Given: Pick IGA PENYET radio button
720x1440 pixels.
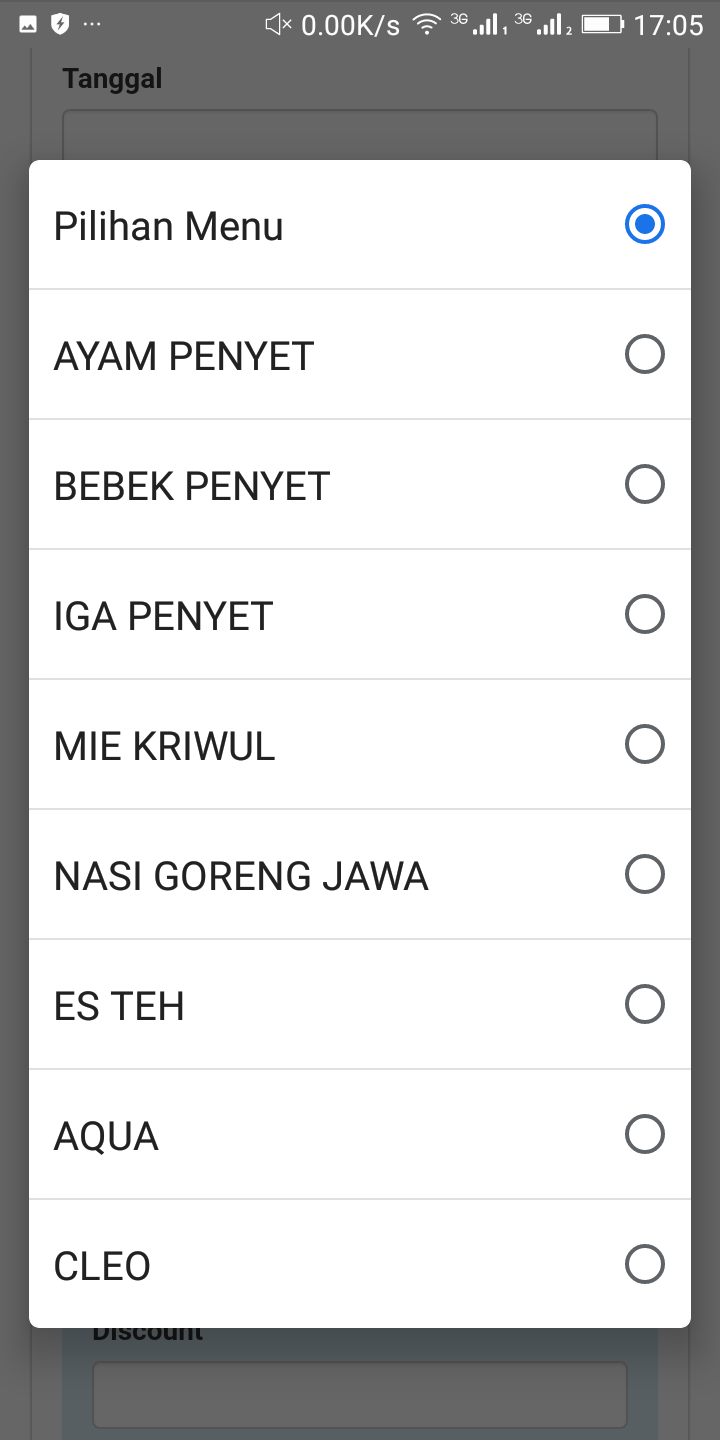Looking at the screenshot, I should pos(644,614).
